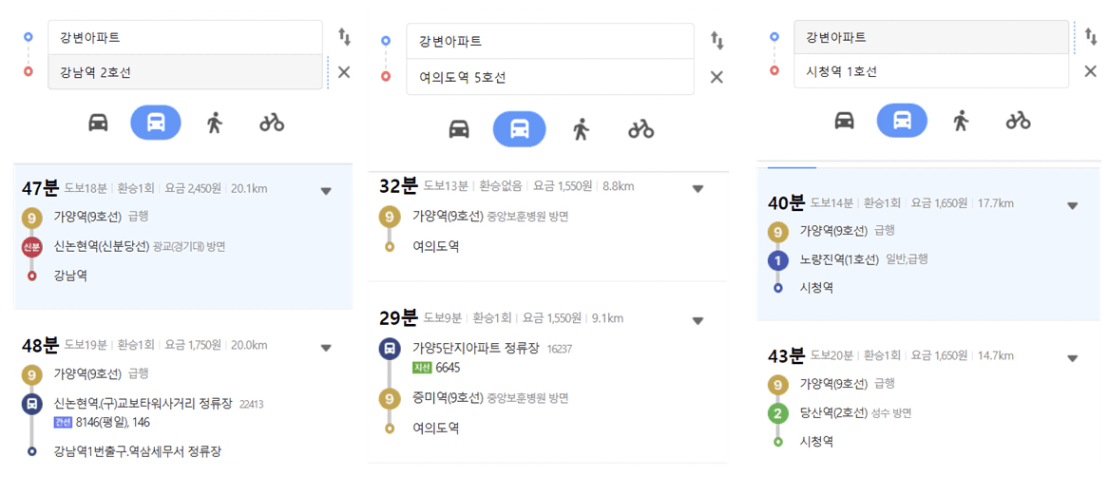Viewport: 1108px width, 477px height.
Task: Select bus transit mode in the 시청역 panel
Action: coord(902,121)
